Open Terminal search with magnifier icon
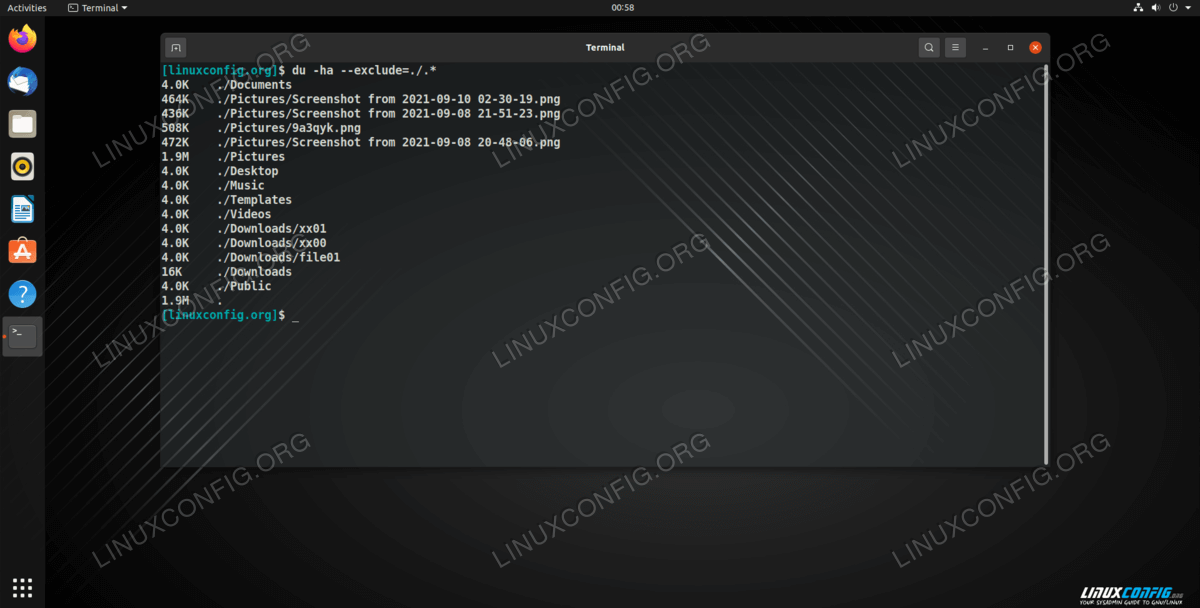This screenshot has width=1200, height=608. (929, 47)
